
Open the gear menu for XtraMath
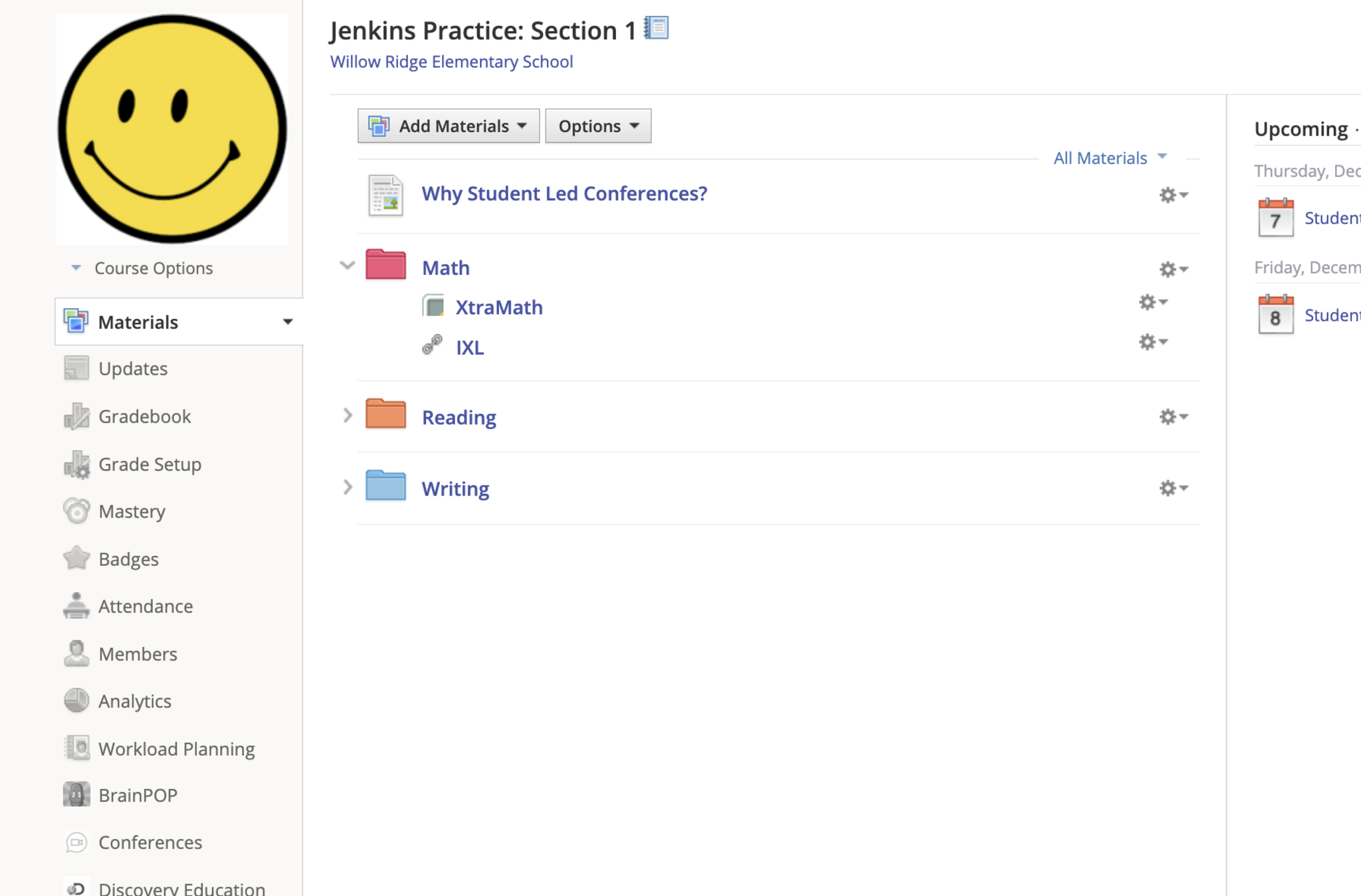pyautogui.click(x=1152, y=302)
